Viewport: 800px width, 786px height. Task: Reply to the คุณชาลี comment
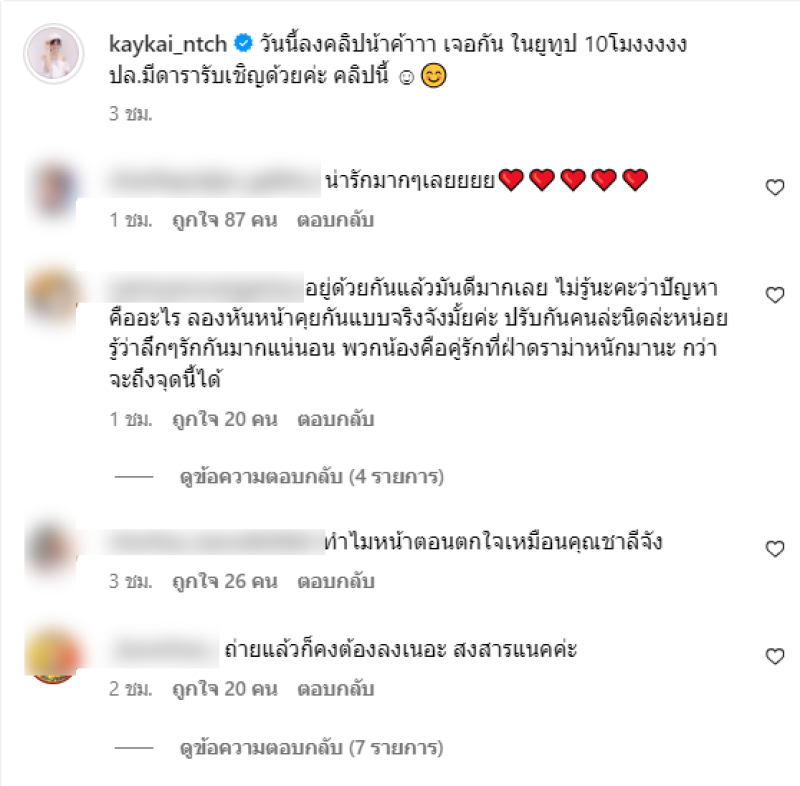coord(336,581)
